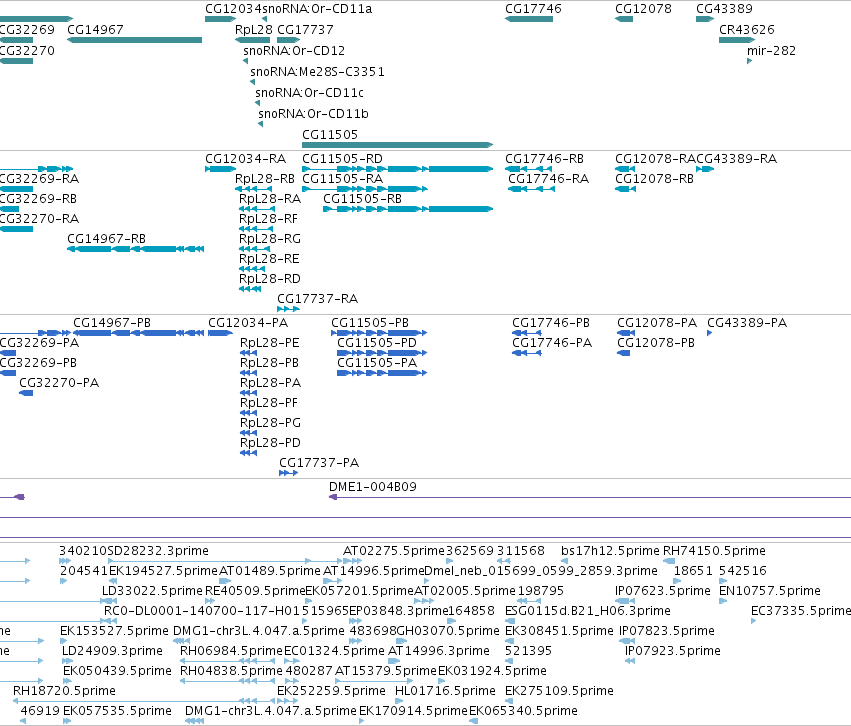Click the CG12078-PA protein label

657,323
